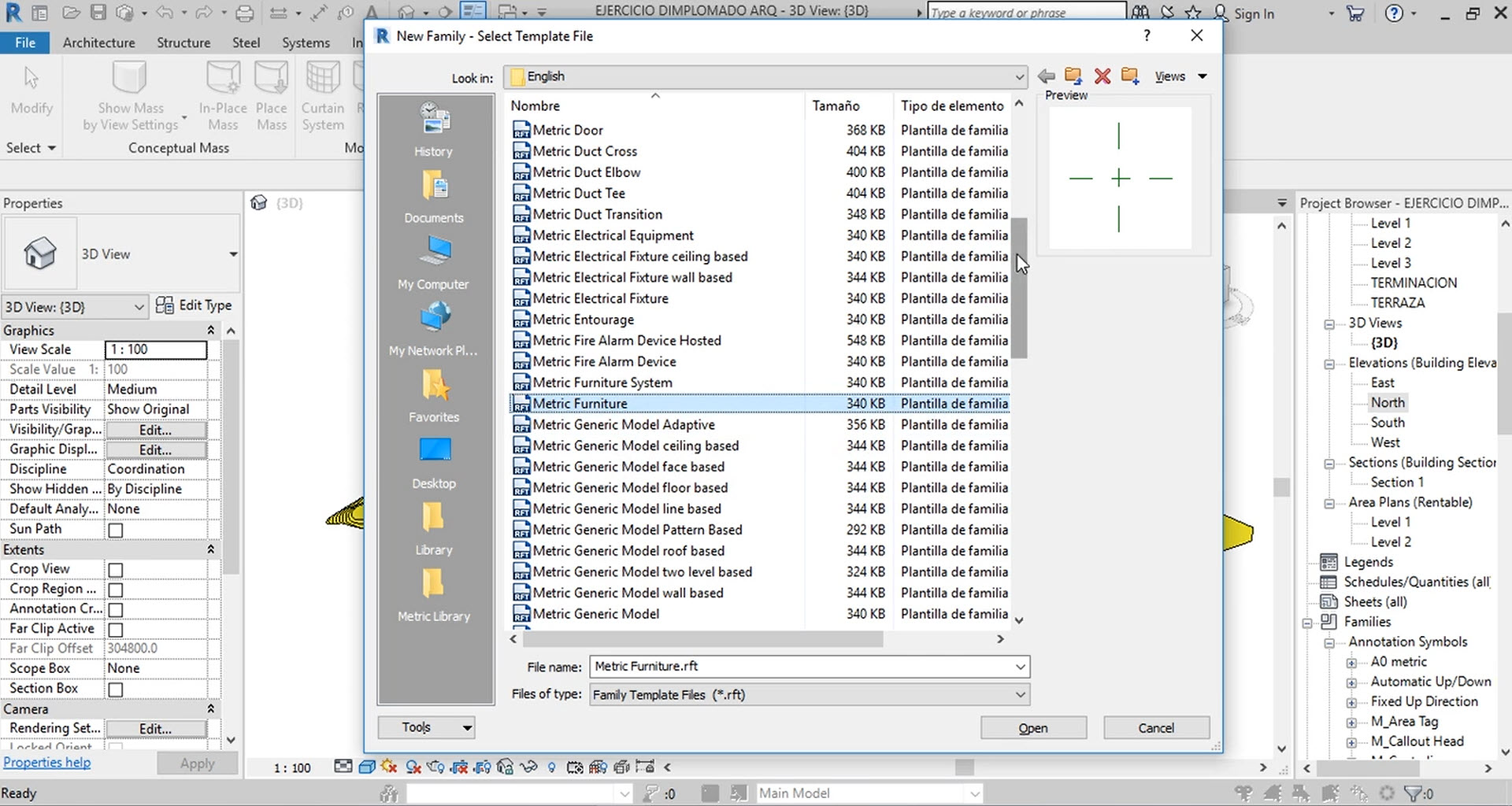Viewport: 1512px width, 806px height.
Task: Open Revit Help question mark icon
Action: click(1394, 13)
